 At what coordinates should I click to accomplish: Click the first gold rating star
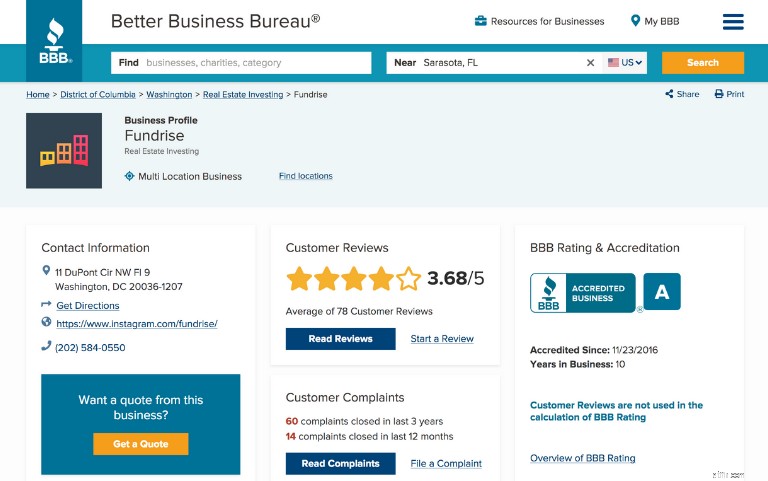coord(299,279)
